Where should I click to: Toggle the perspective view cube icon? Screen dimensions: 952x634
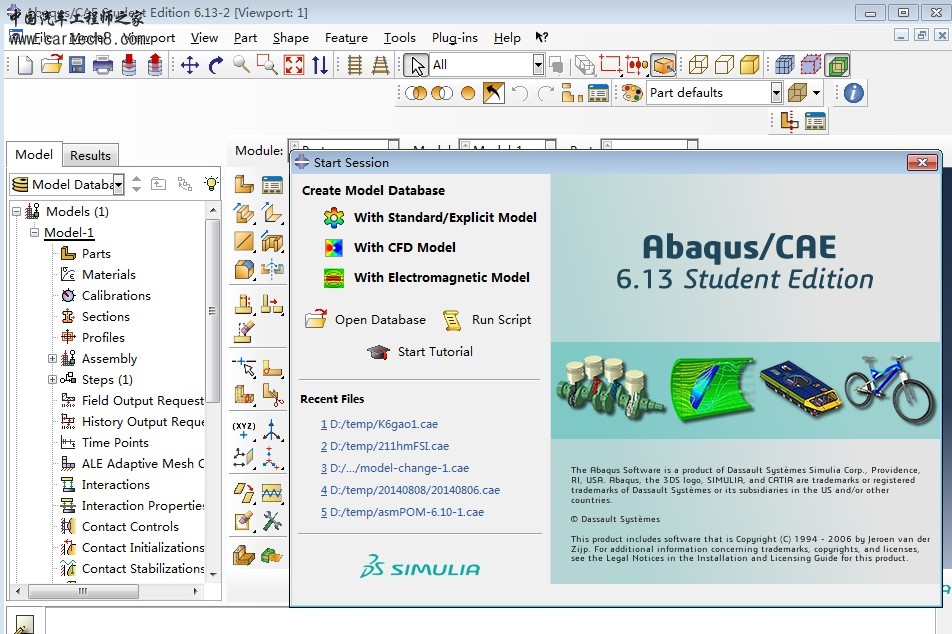[664, 65]
